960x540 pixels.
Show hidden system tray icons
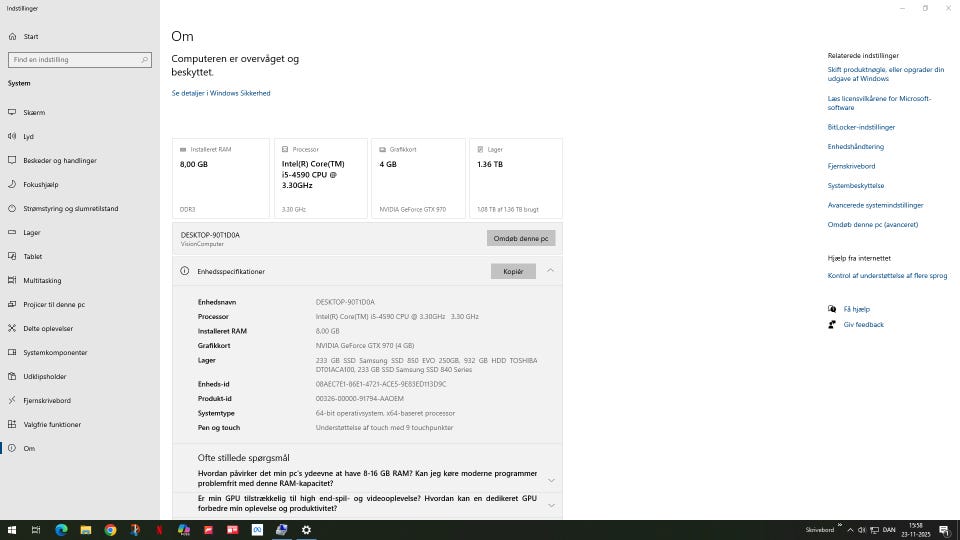850,530
